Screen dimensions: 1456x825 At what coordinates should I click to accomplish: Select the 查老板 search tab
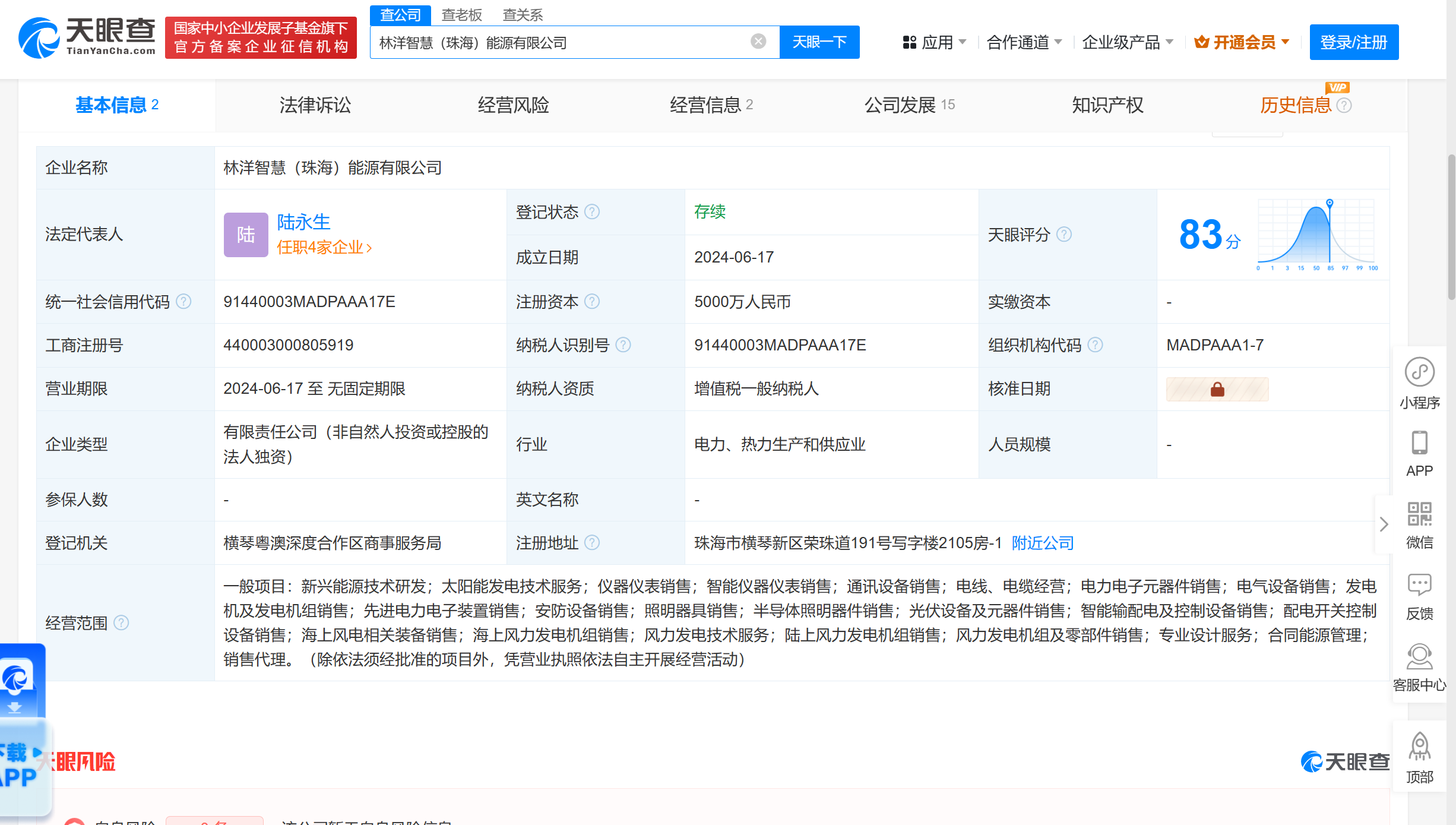(x=461, y=15)
